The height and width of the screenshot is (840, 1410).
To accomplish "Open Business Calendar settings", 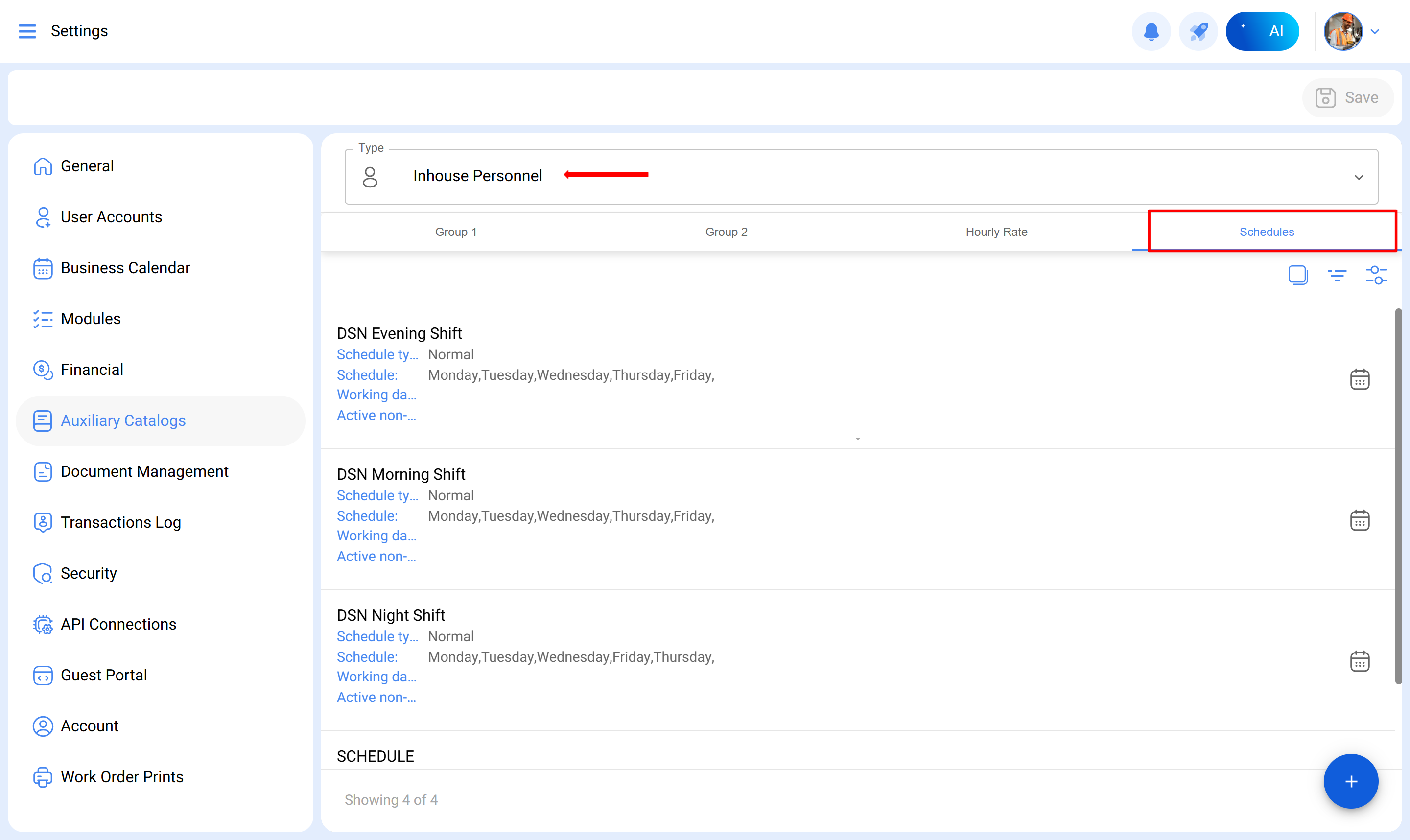I will click(x=125, y=268).
